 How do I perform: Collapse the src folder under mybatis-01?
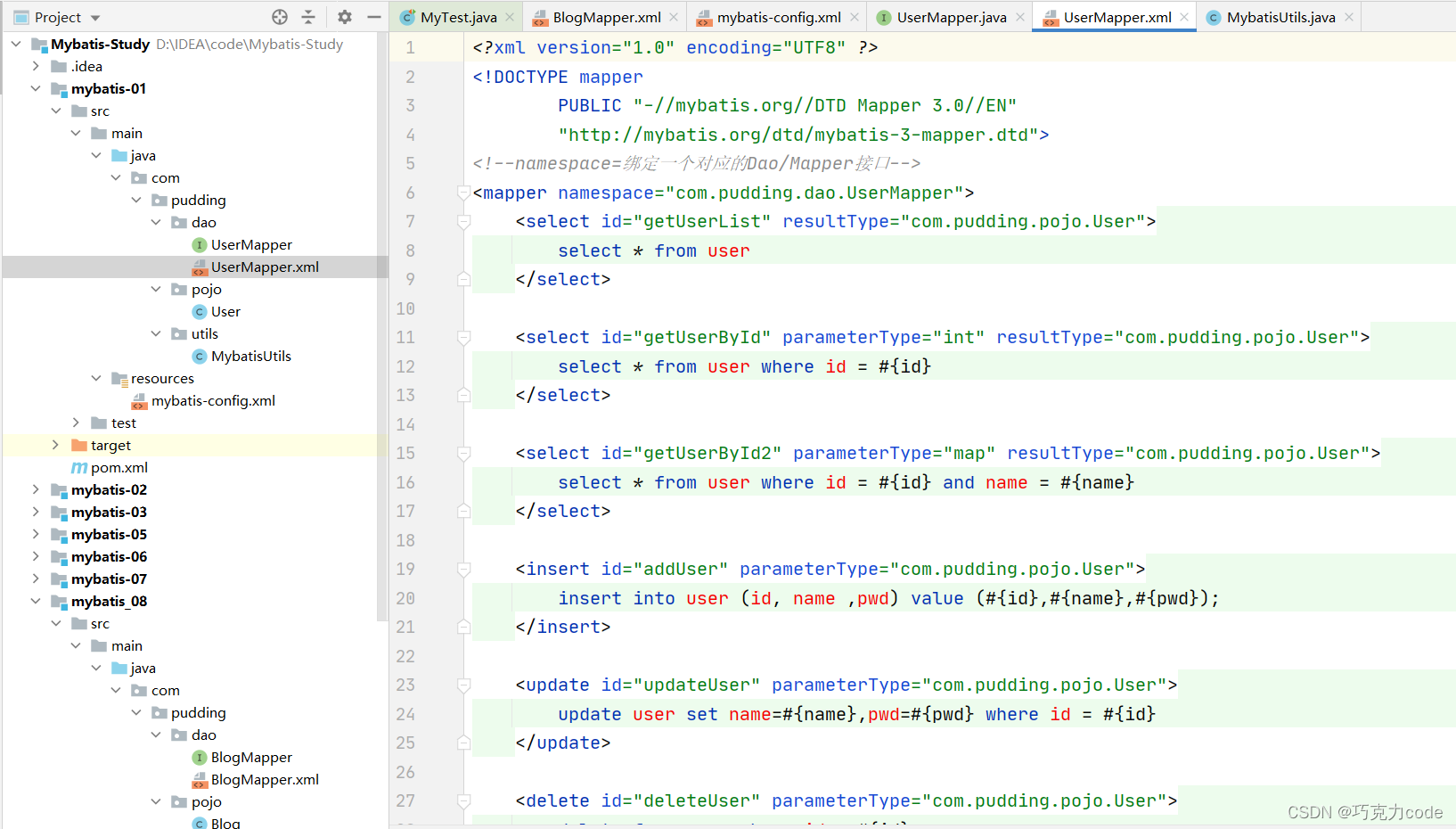coord(56,111)
